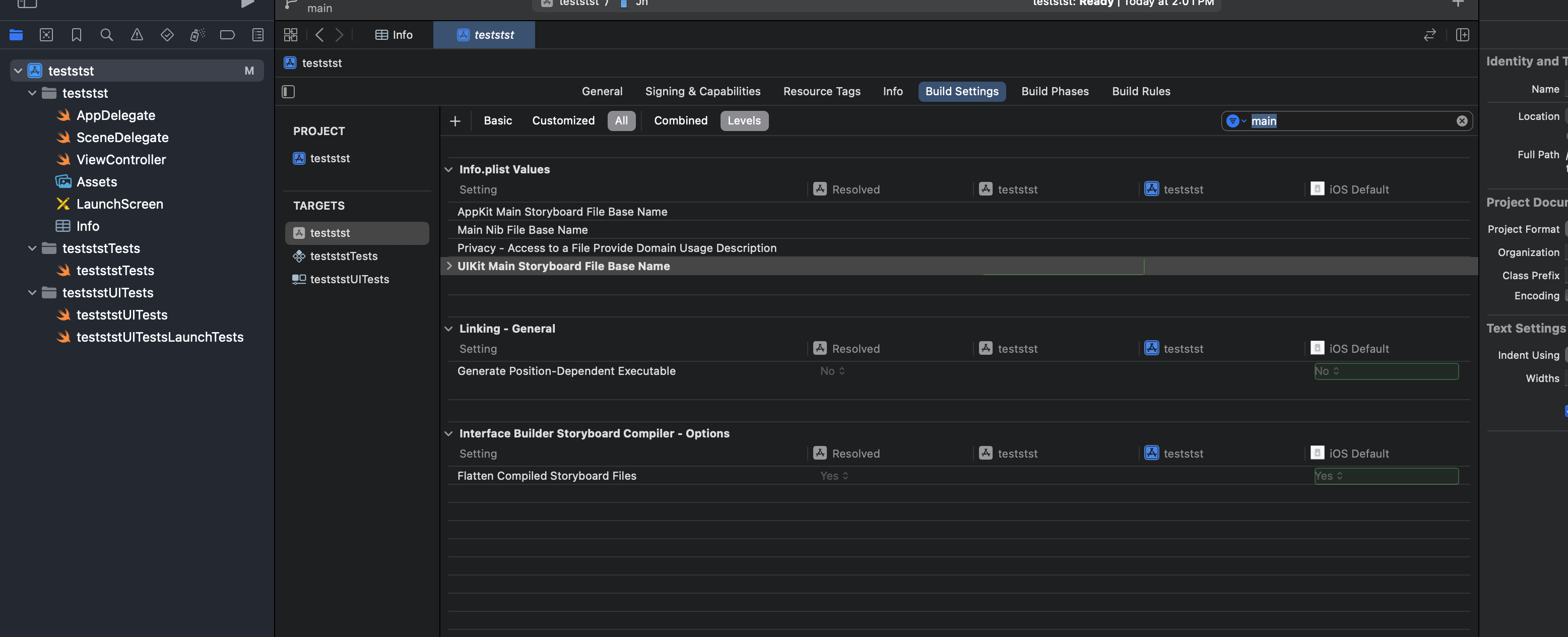Select the teststst target
Screen dimensions: 1568x637
[357, 233]
